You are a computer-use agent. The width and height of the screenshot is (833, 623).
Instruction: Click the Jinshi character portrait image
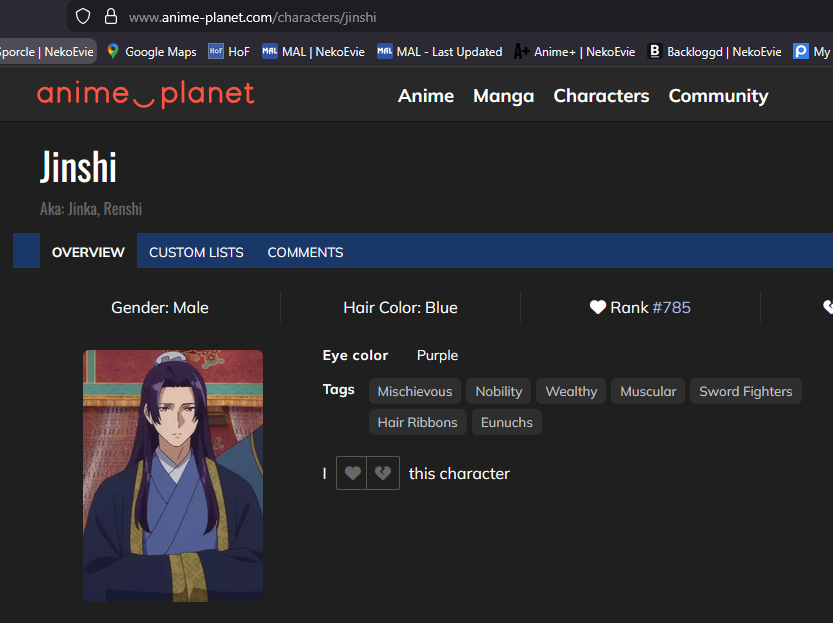point(173,475)
